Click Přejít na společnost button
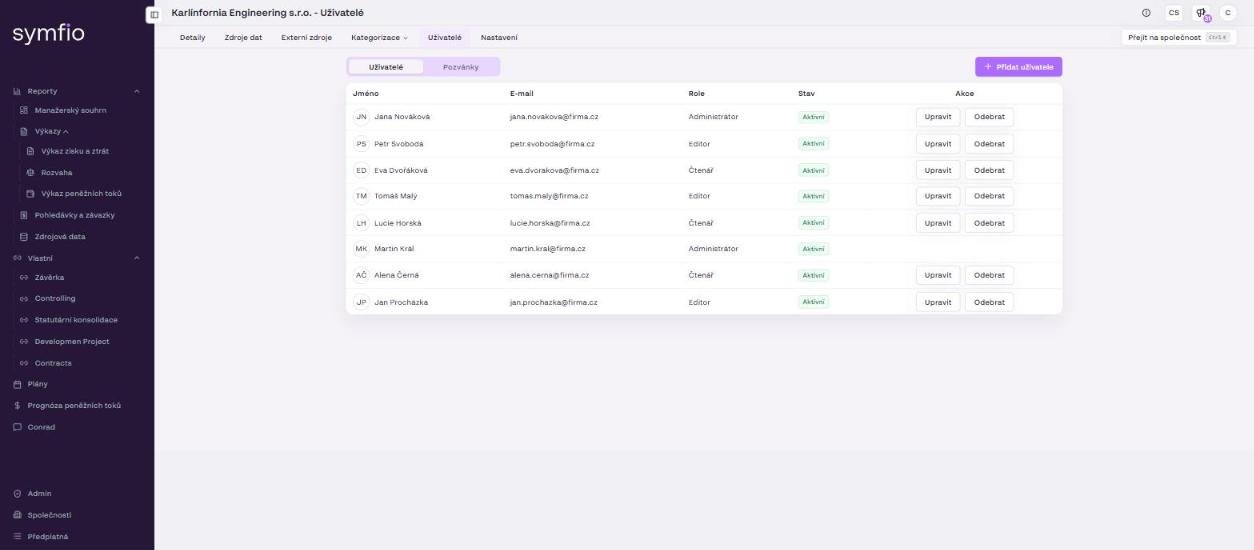This screenshot has width=1254, height=550. point(1179,37)
